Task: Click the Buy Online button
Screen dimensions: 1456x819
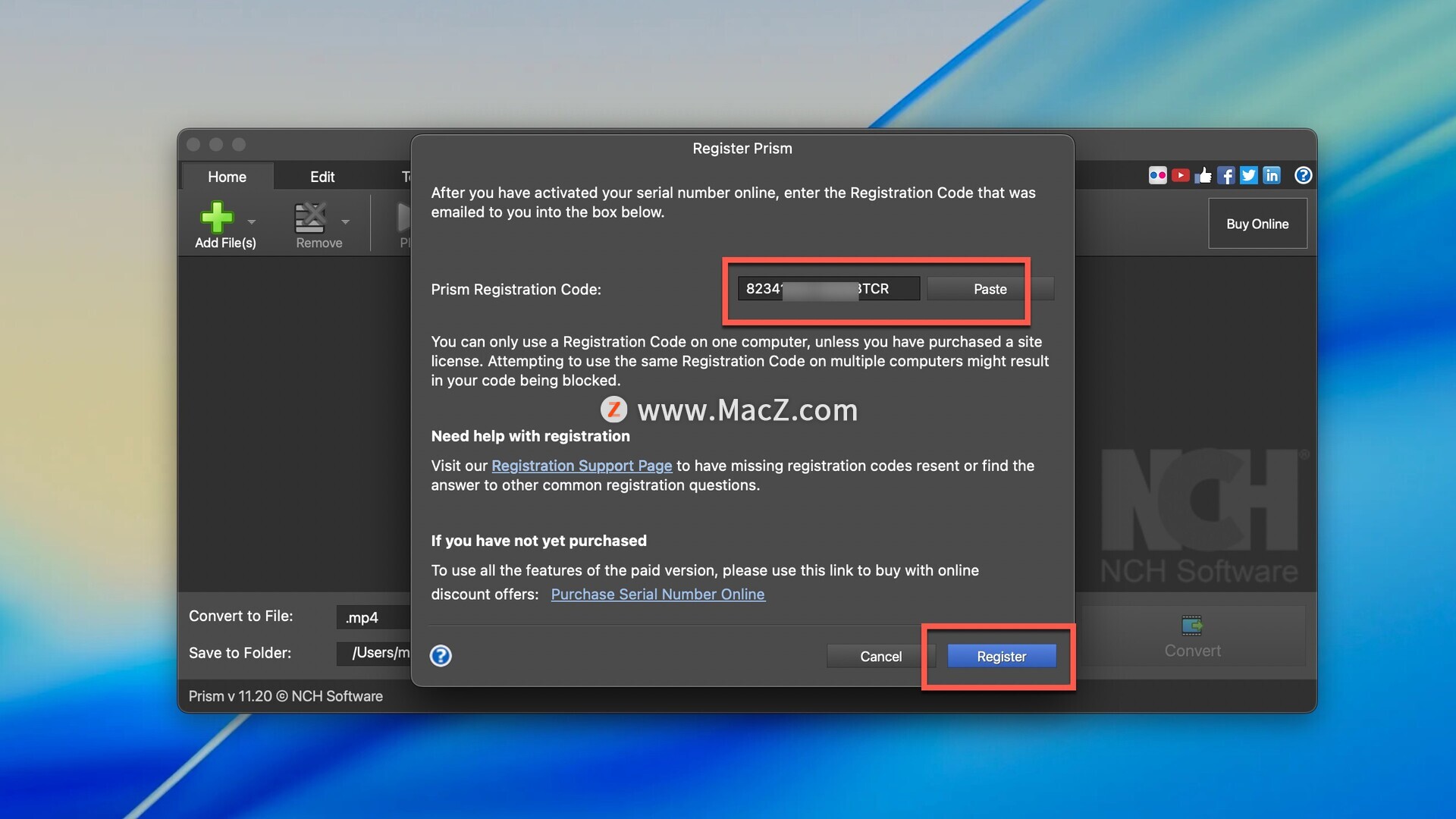Action: pyautogui.click(x=1257, y=224)
